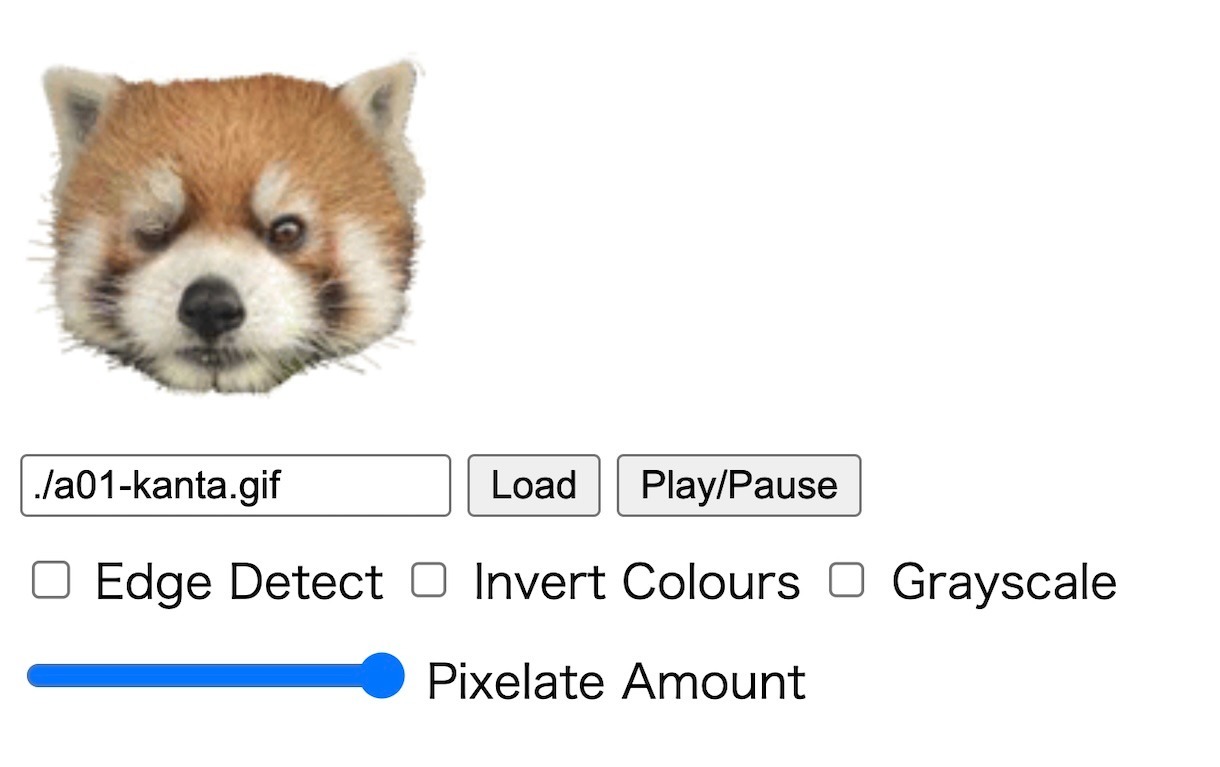The image size is (1220, 767).
Task: Click the Invert Colours text label
Action: tap(636, 582)
